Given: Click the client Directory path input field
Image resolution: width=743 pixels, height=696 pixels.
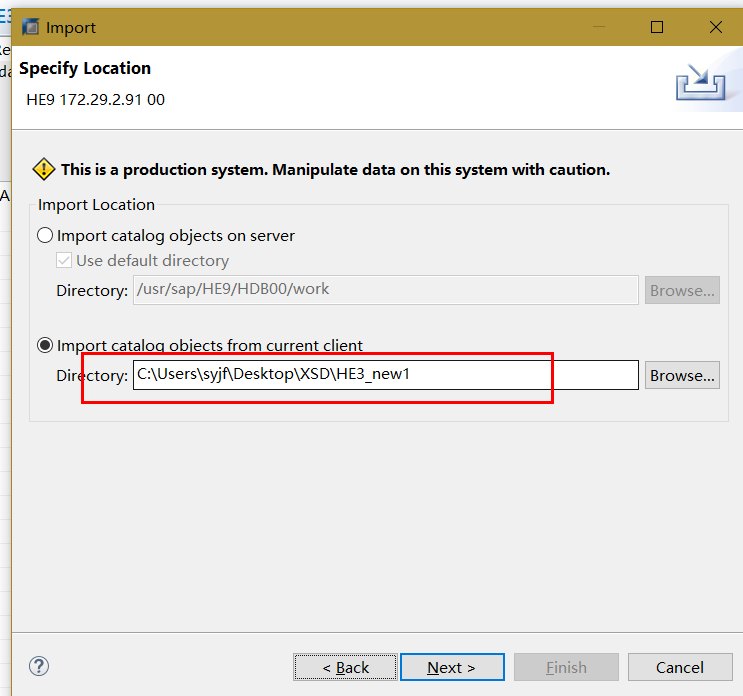Looking at the screenshot, I should (386, 375).
